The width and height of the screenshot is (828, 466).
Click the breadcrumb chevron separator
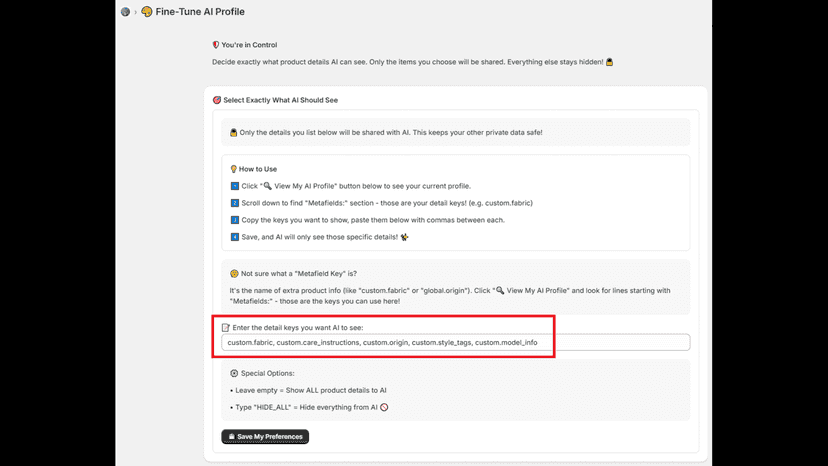pyautogui.click(x=135, y=12)
